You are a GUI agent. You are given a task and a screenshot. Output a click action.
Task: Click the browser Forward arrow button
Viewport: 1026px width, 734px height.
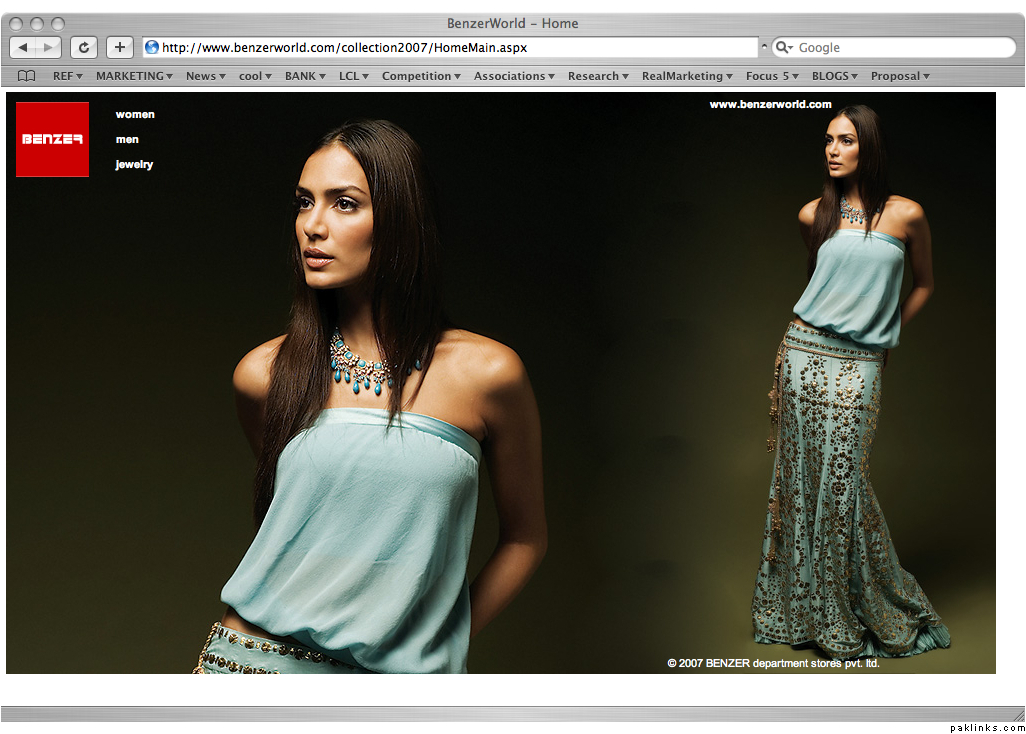pyautogui.click(x=48, y=47)
